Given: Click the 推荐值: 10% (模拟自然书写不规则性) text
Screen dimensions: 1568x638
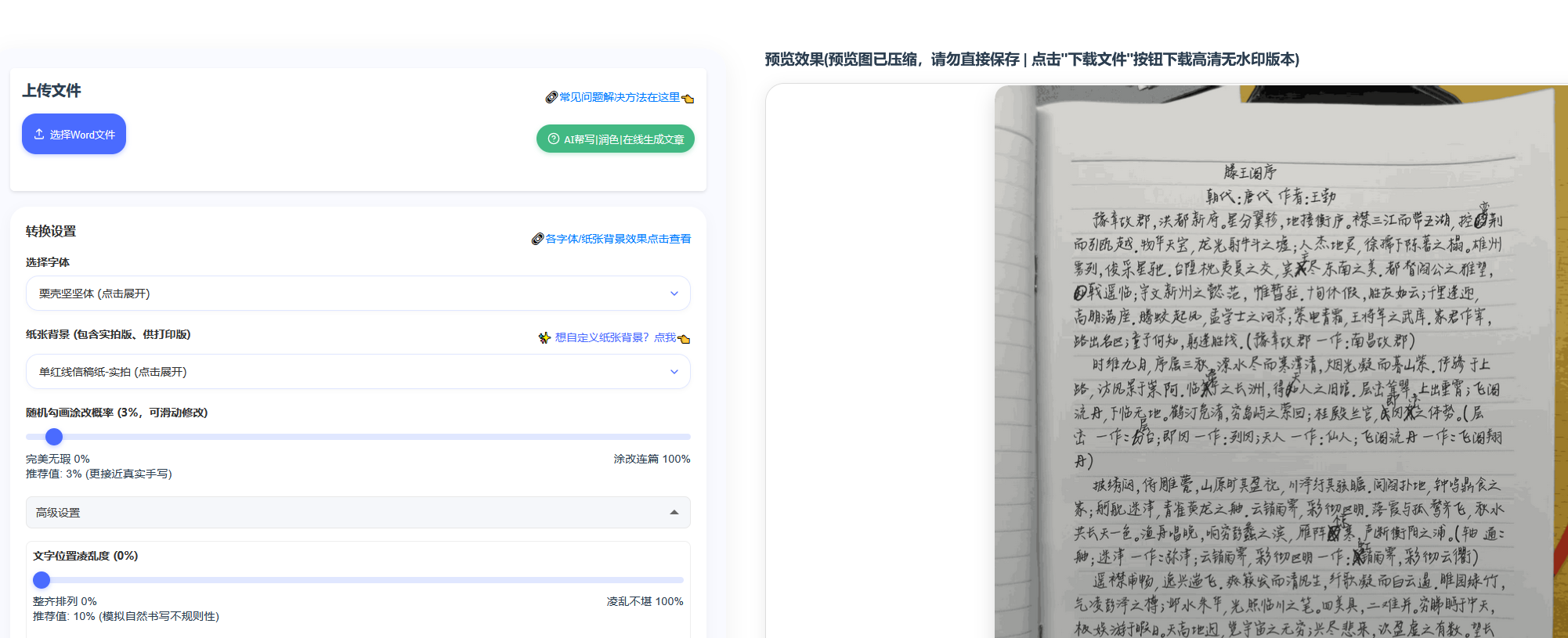Looking at the screenshot, I should 126,616.
